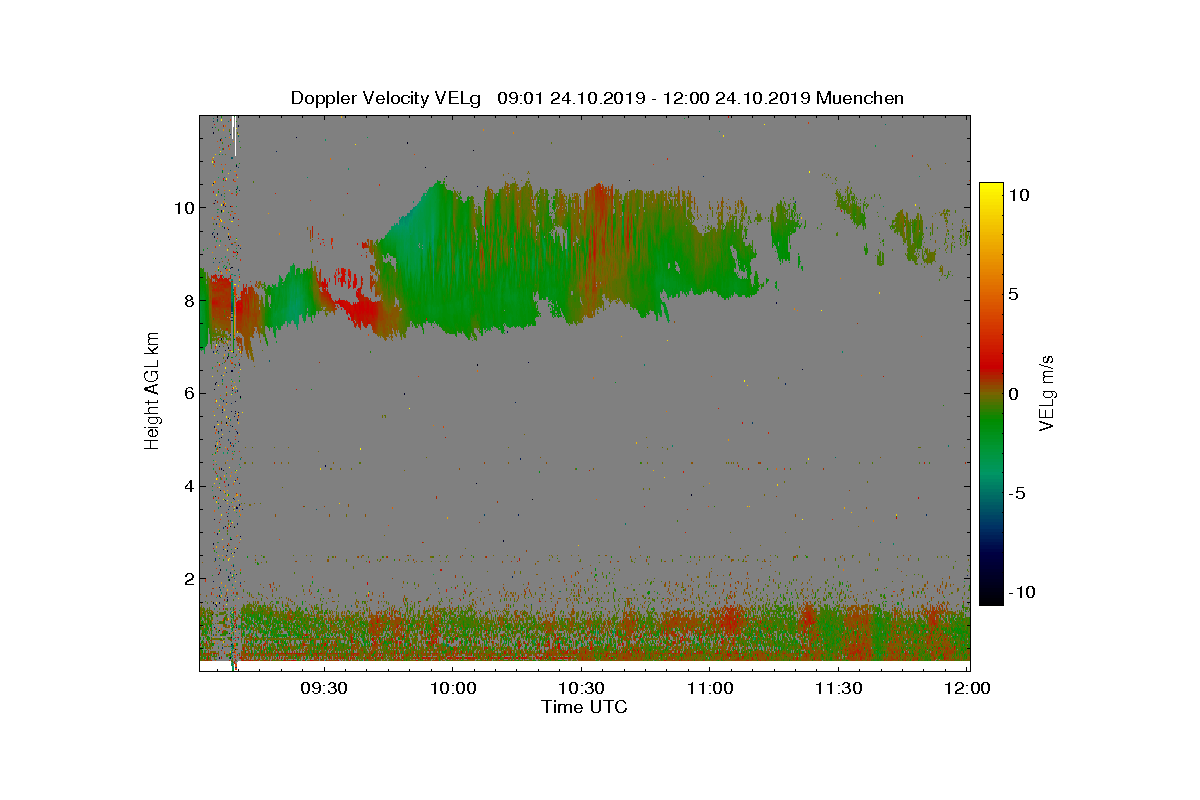Click the '10:00' time axis label
This screenshot has width=1200, height=800.
pyautogui.click(x=452, y=688)
